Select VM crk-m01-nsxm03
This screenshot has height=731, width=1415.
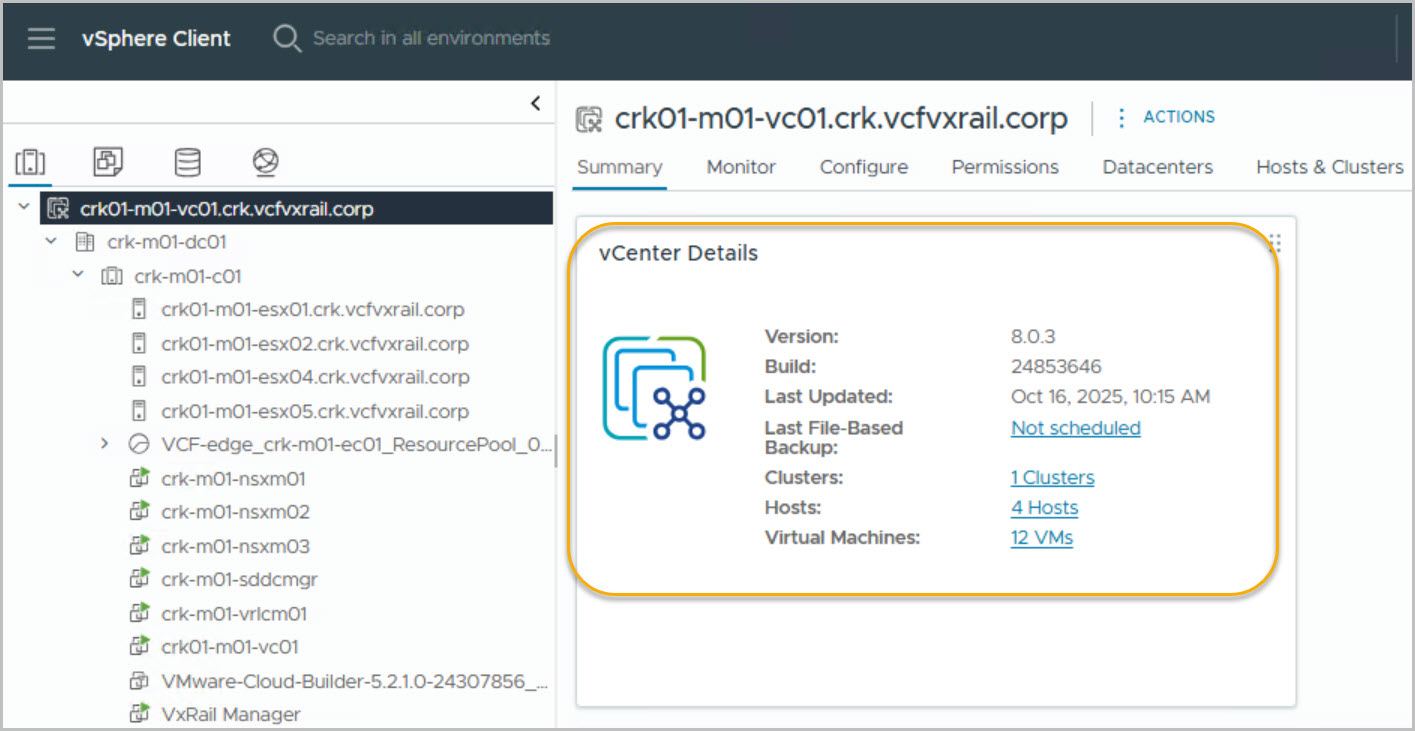(x=235, y=546)
